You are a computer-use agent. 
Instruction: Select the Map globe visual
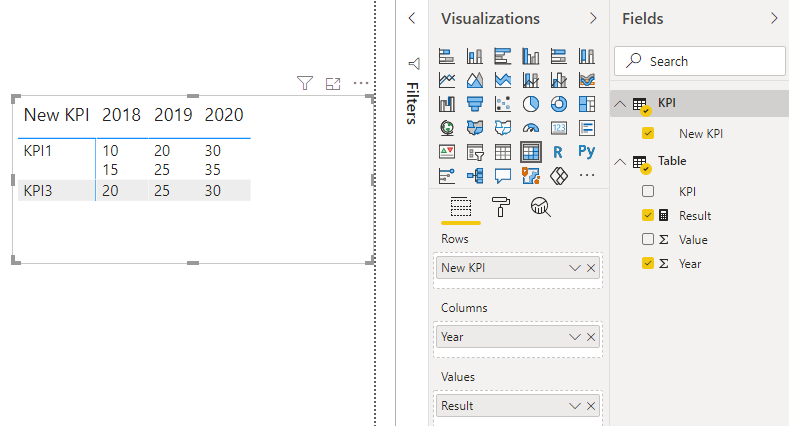447,128
